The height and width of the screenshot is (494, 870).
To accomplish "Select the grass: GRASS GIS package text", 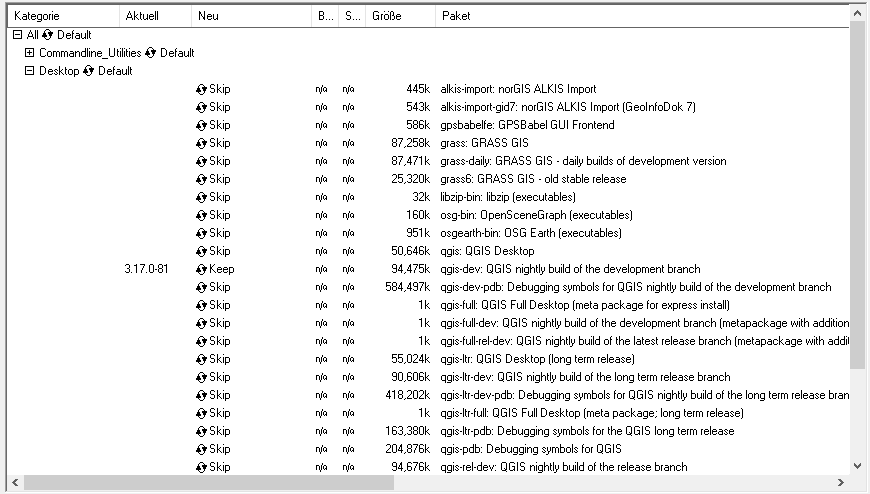I will click(484, 143).
